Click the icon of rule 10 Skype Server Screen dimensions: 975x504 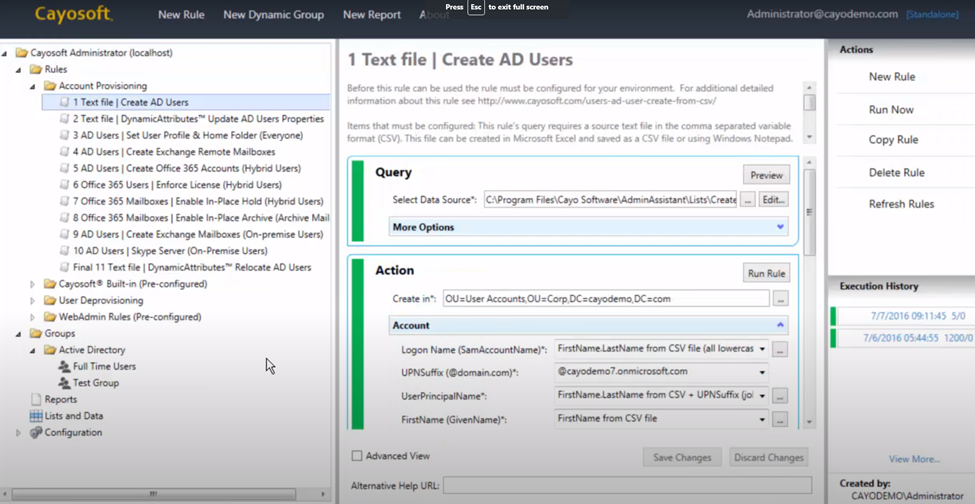65,250
